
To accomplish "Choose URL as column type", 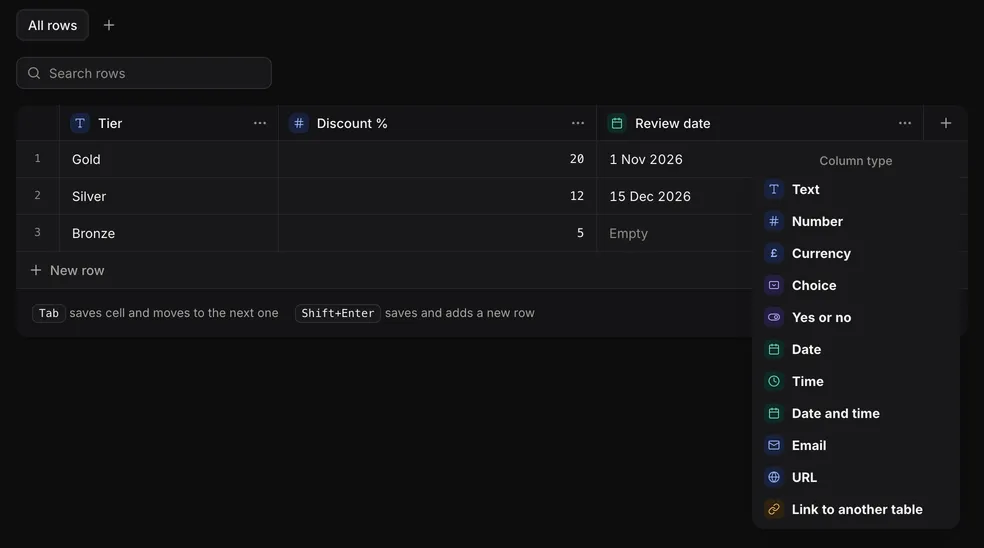I will (x=855, y=478).
